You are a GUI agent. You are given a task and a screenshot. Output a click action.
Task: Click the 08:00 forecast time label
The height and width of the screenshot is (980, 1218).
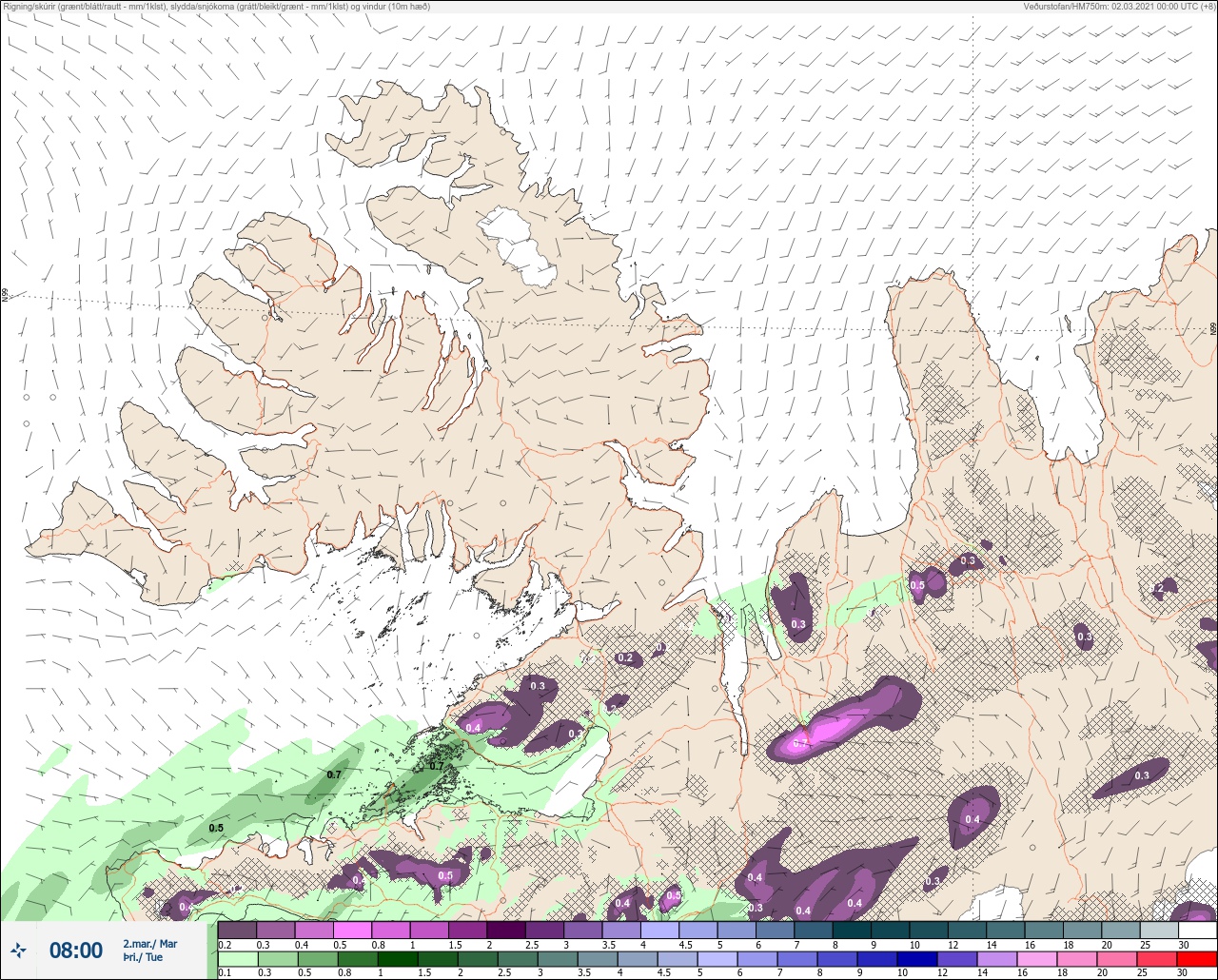coord(76,951)
